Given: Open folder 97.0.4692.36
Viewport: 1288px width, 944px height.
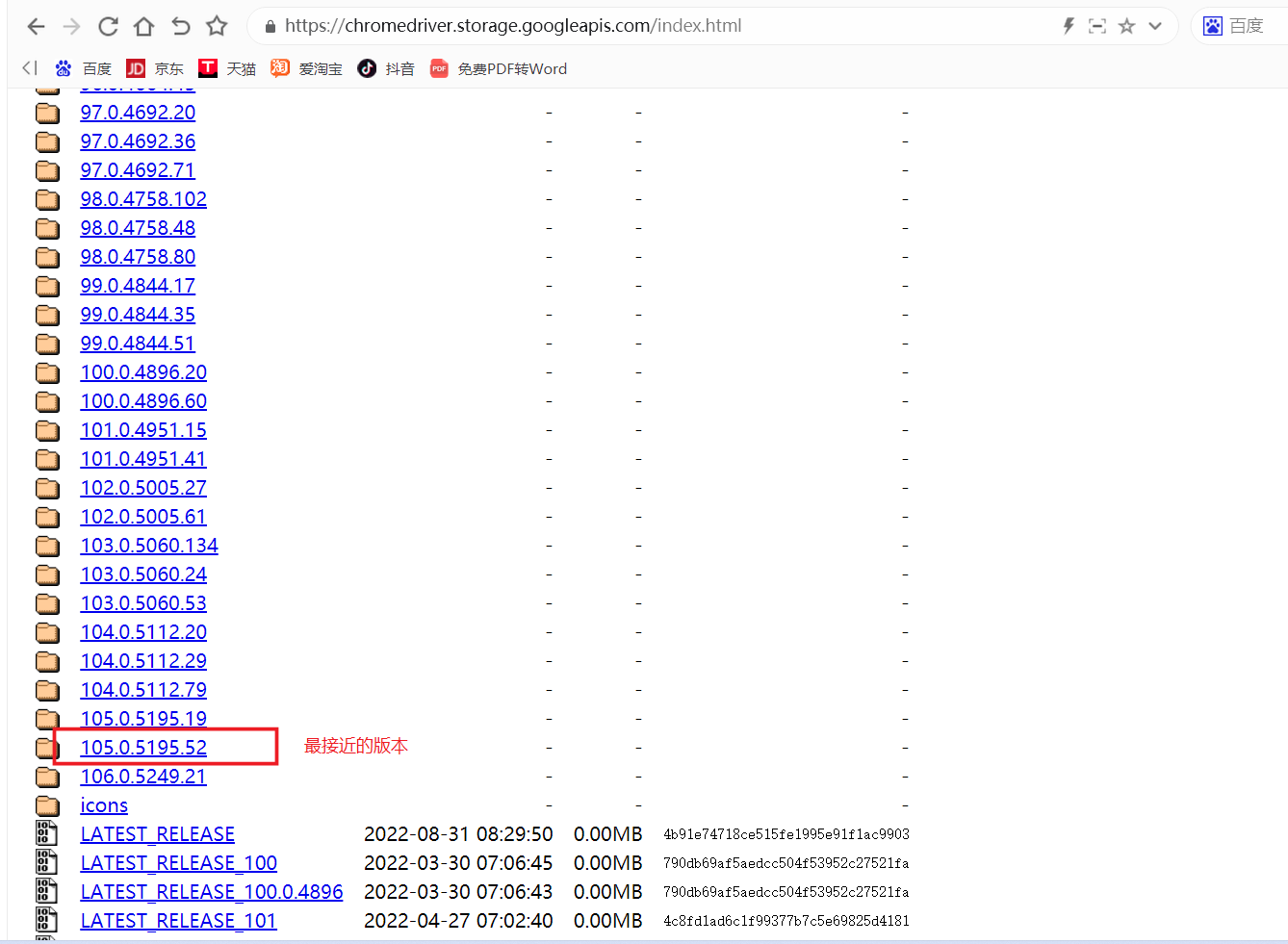Looking at the screenshot, I should (x=138, y=141).
